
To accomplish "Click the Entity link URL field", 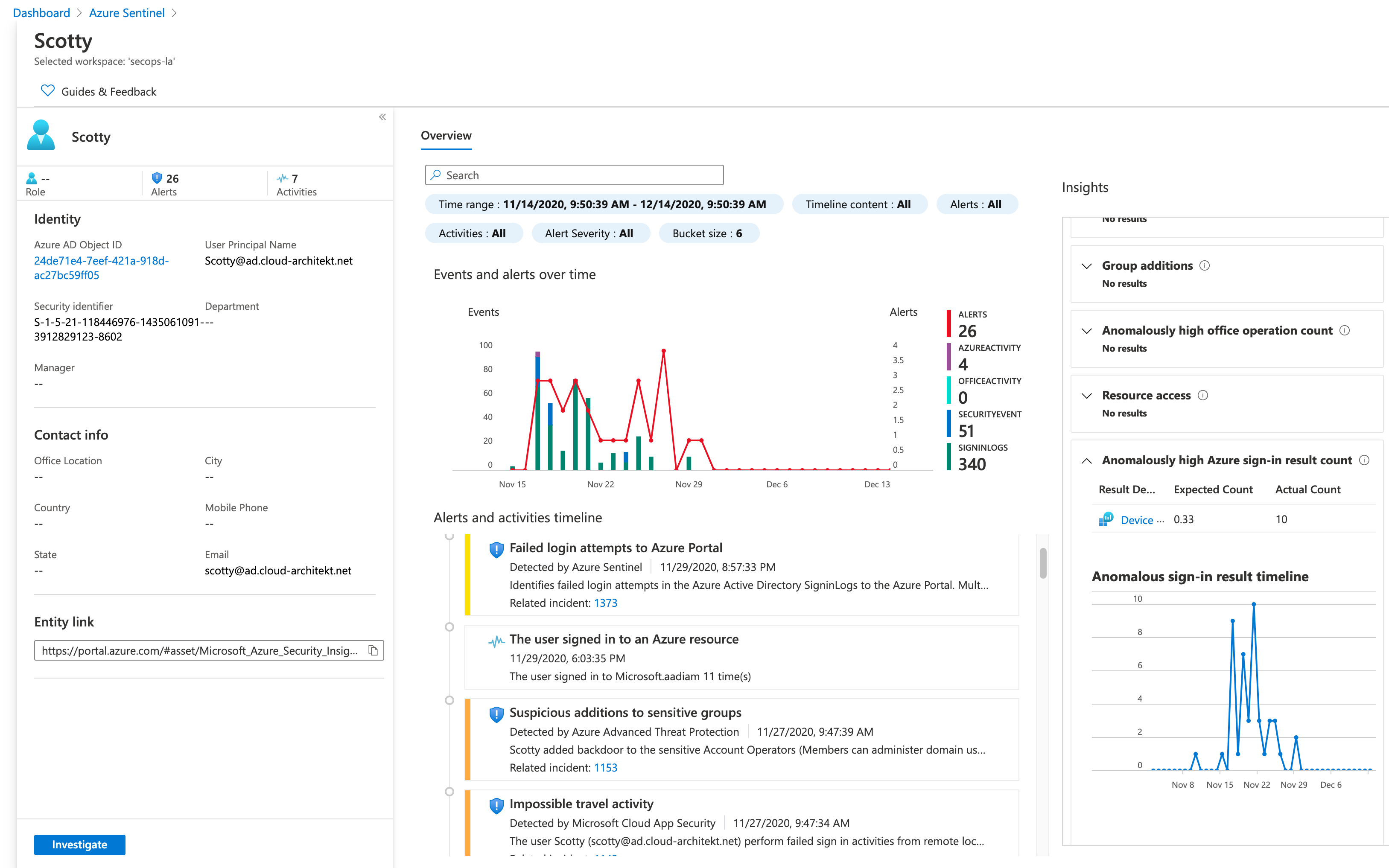I will [x=209, y=650].
